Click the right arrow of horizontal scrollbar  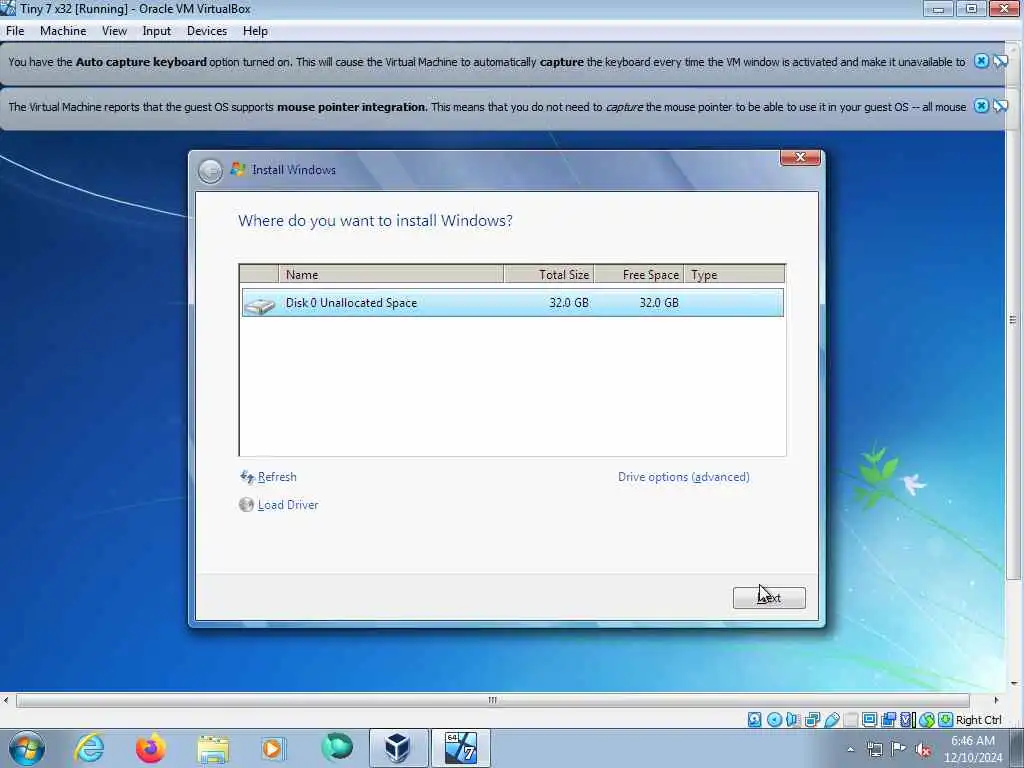[x=996, y=700]
